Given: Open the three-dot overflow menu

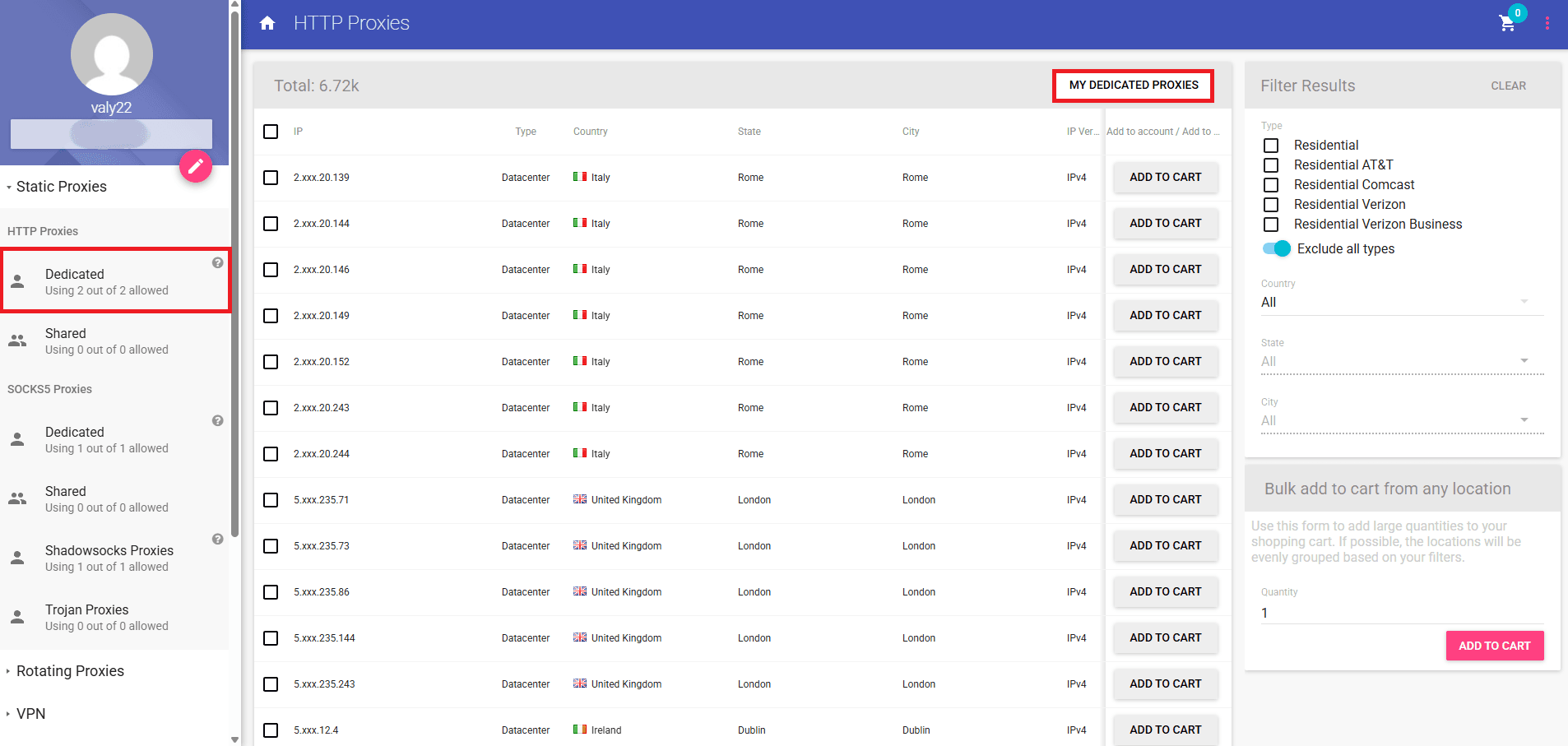Looking at the screenshot, I should [1547, 23].
